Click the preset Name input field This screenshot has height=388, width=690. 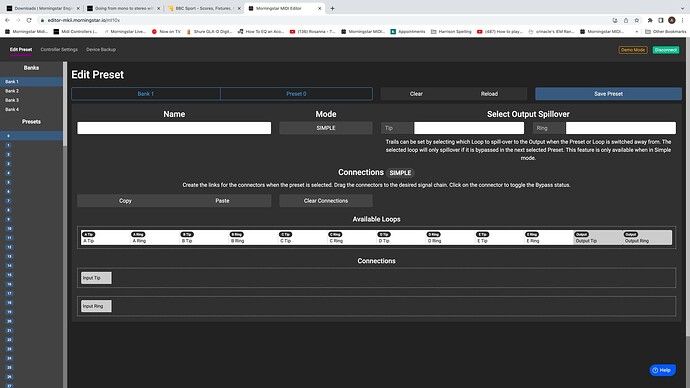[x=174, y=128]
